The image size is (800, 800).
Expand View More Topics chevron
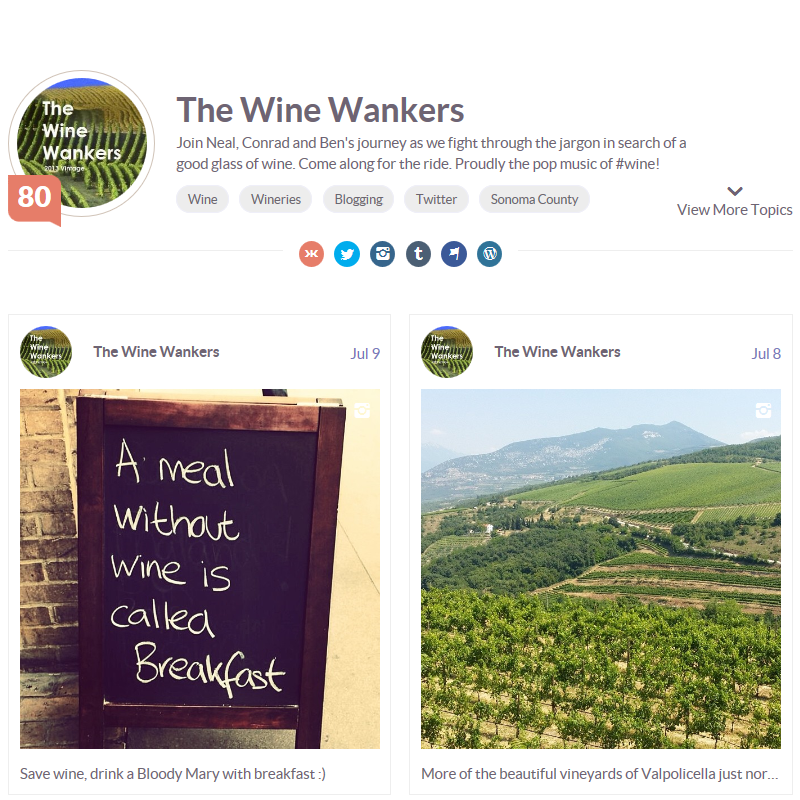pyautogui.click(x=735, y=191)
